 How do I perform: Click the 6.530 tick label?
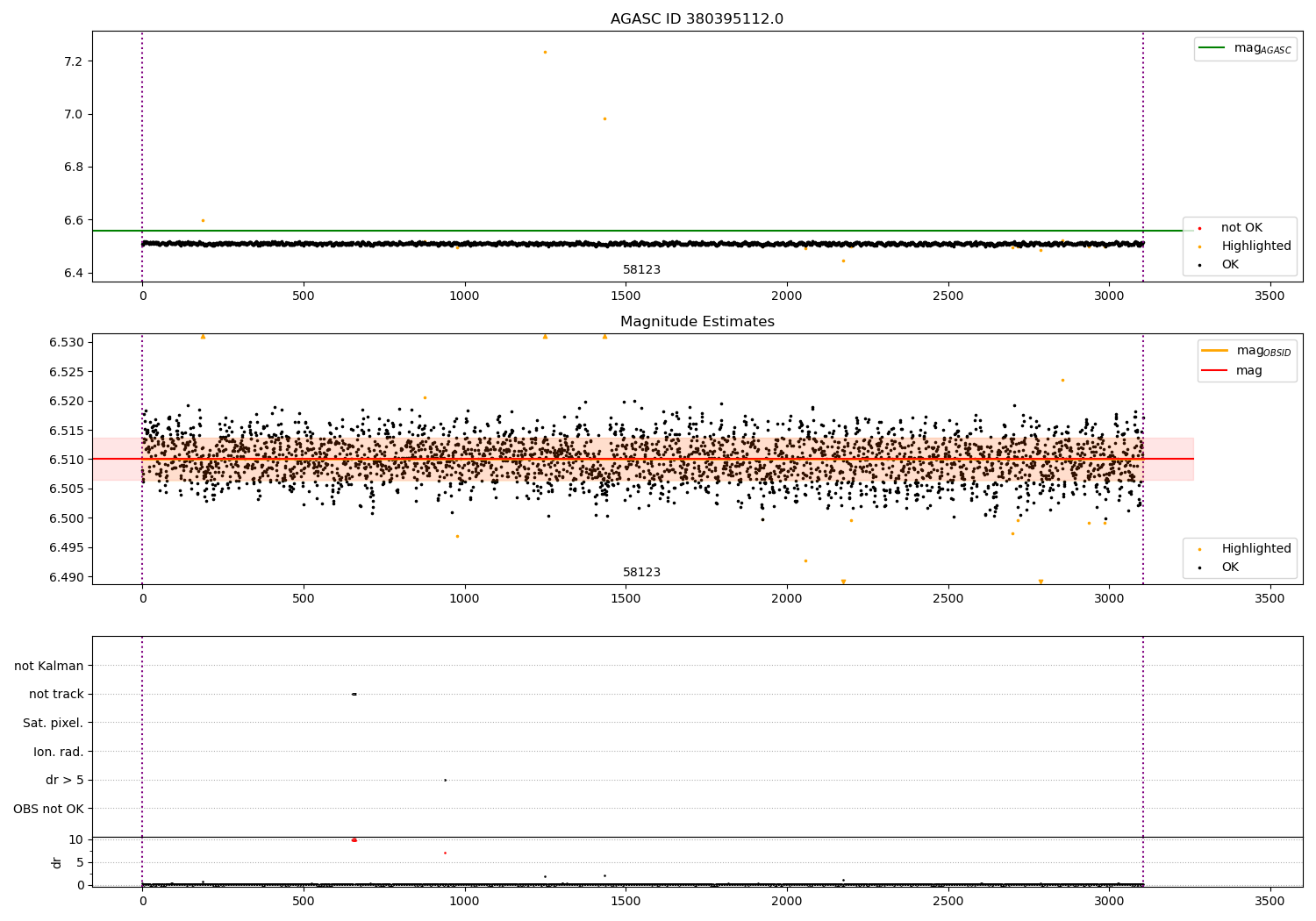(66, 342)
